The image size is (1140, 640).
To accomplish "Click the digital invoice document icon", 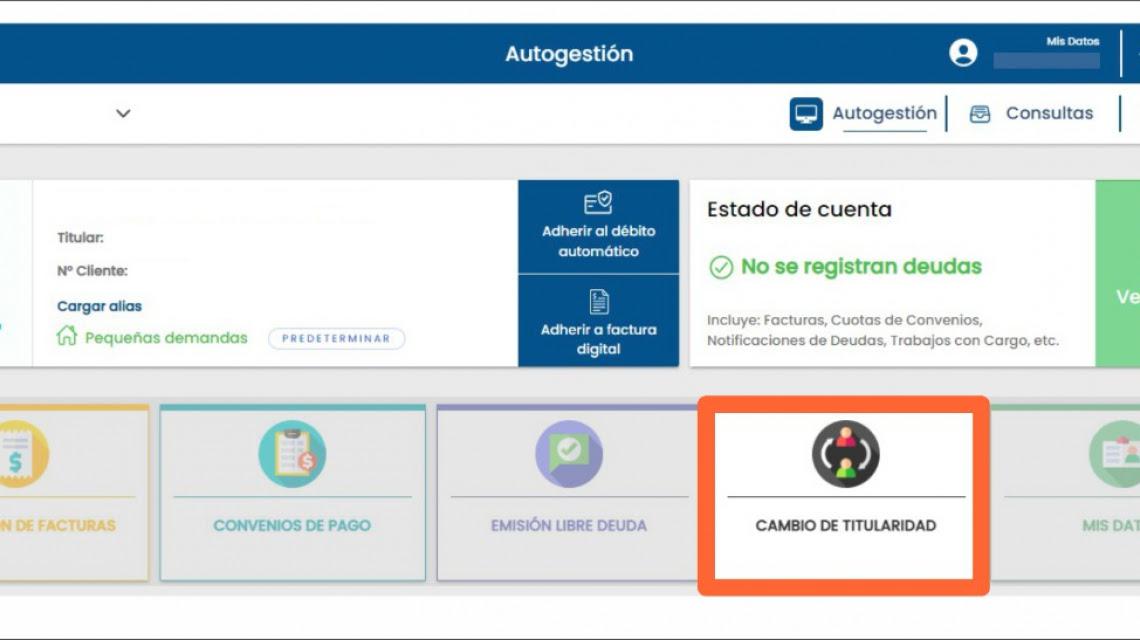I will pos(598,301).
